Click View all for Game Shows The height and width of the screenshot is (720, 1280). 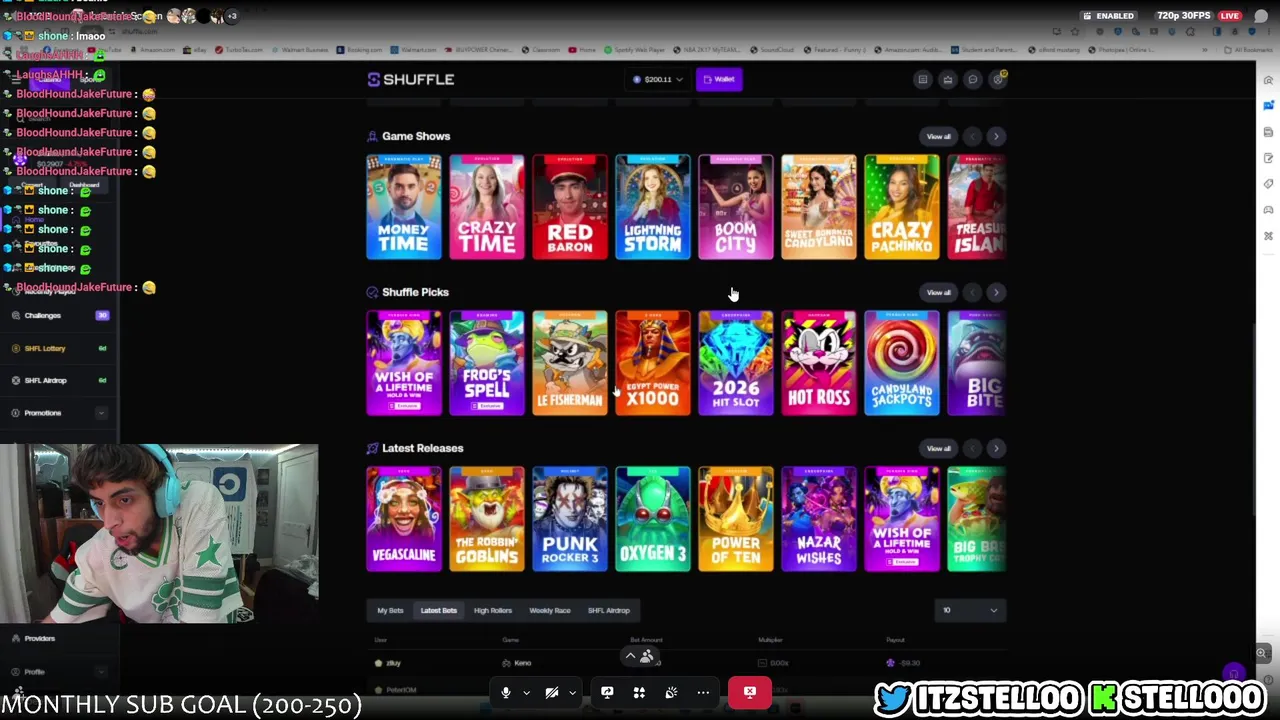pyautogui.click(x=938, y=136)
